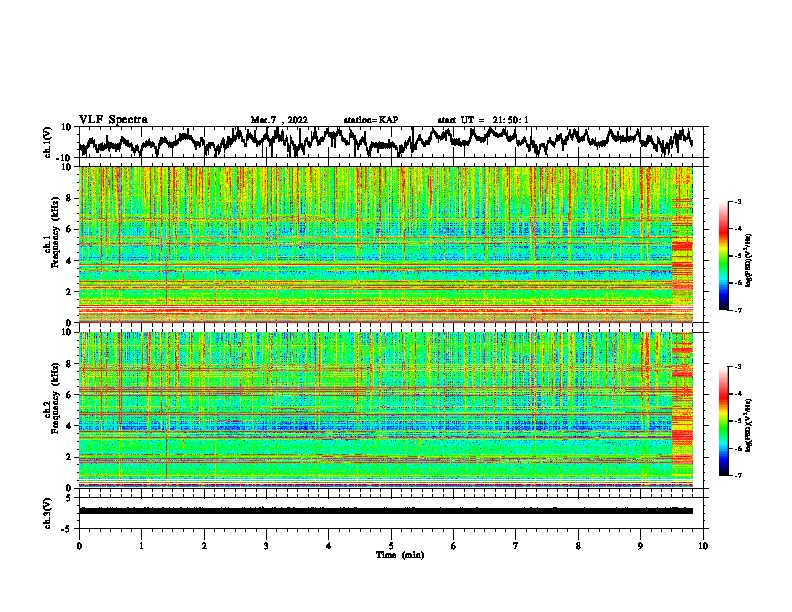Click time-axis tick label "6" at bottom

point(453,546)
